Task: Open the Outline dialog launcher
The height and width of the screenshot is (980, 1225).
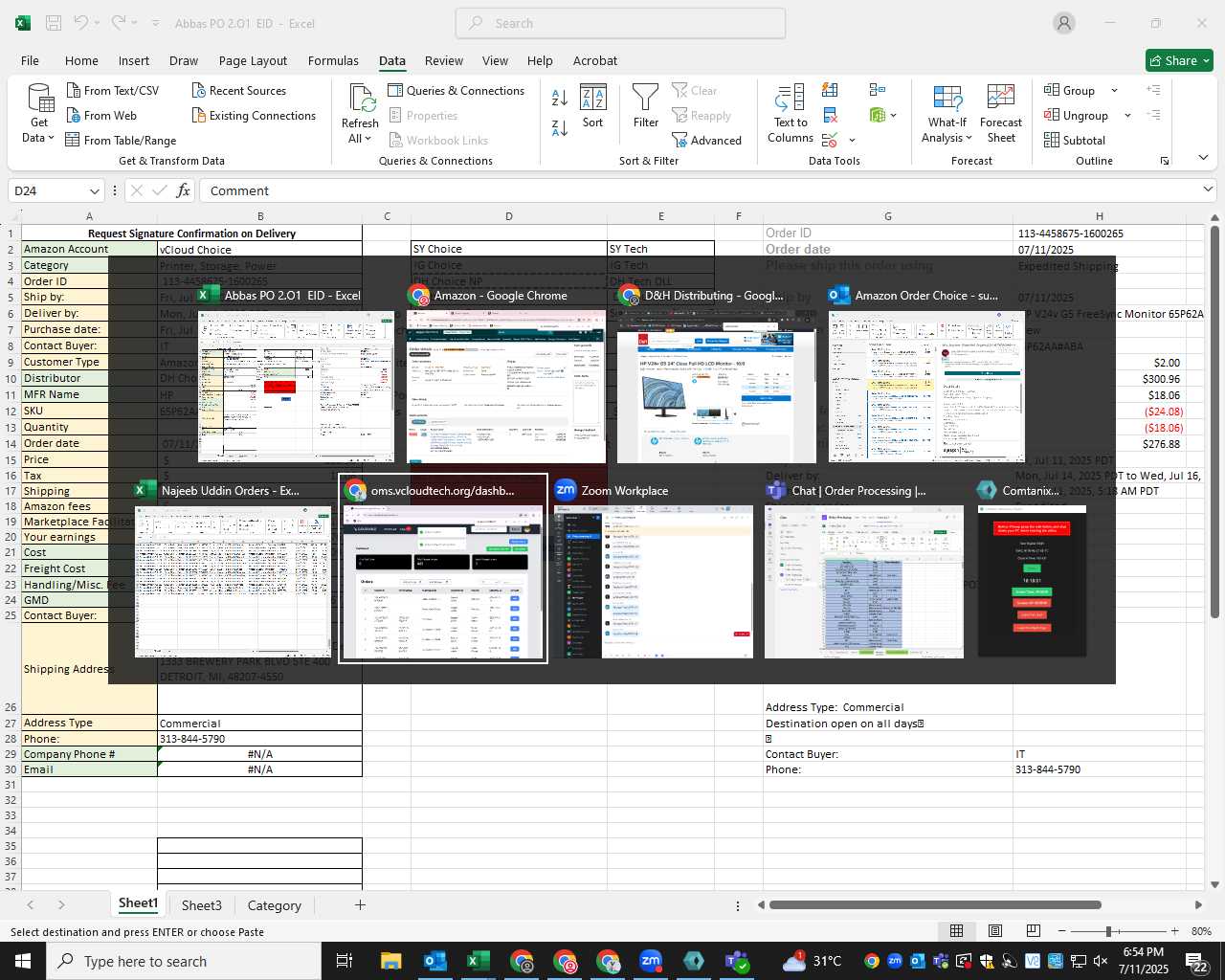Action: click(x=1165, y=161)
